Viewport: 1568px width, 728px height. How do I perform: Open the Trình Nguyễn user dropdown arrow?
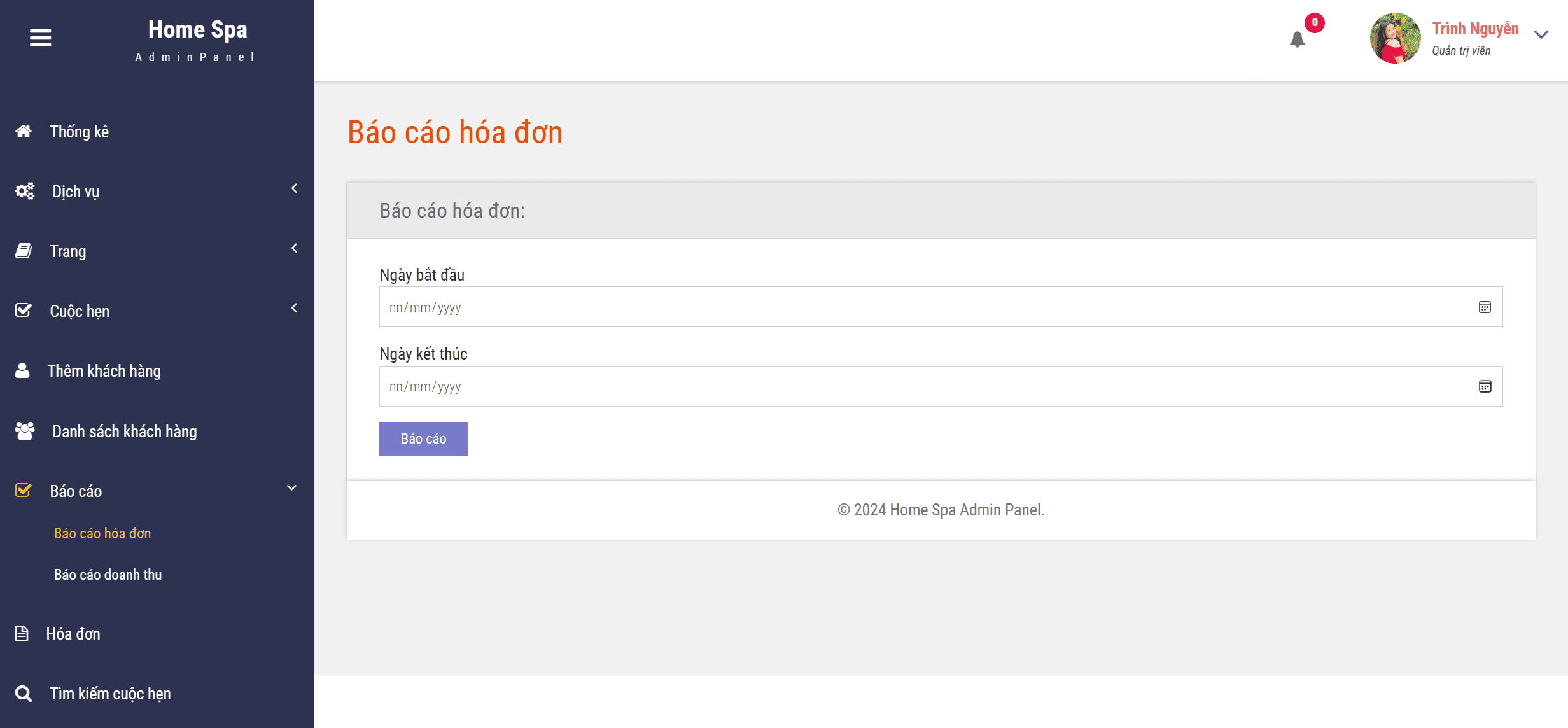[x=1541, y=35]
